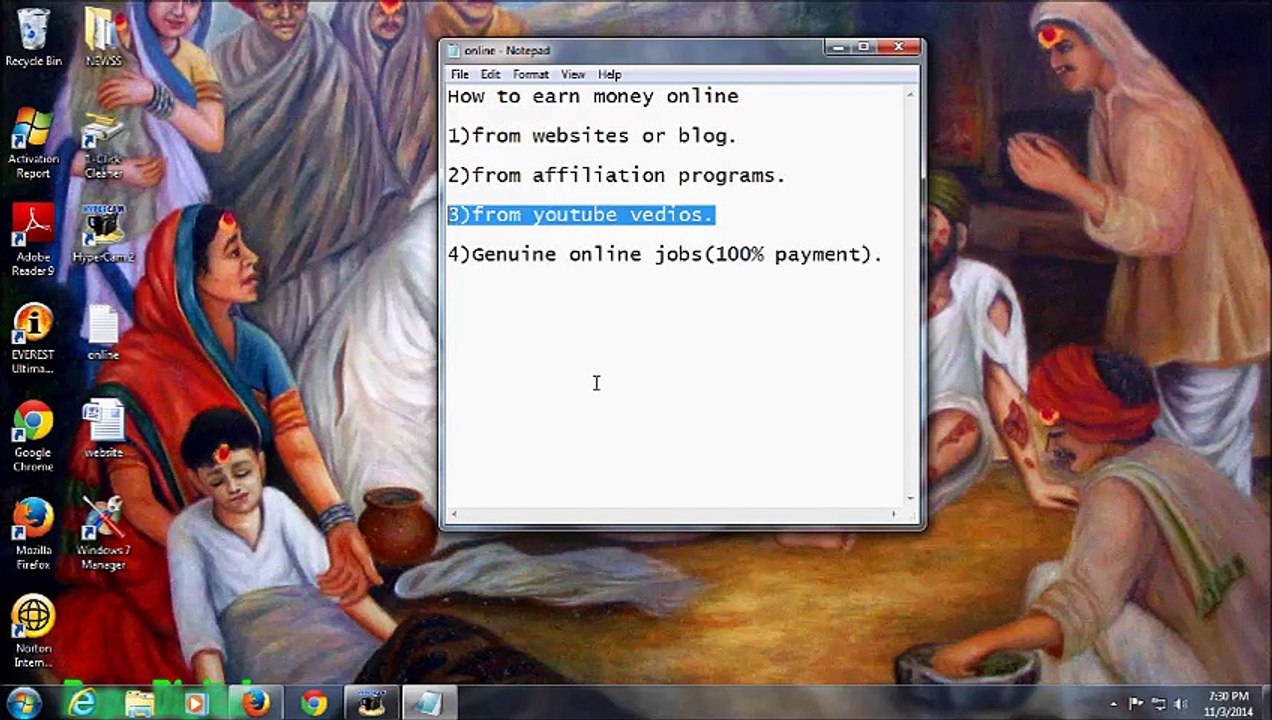The image size is (1272, 720).
Task: Click the Notepad vertical scrollbar down arrow
Action: (910, 498)
